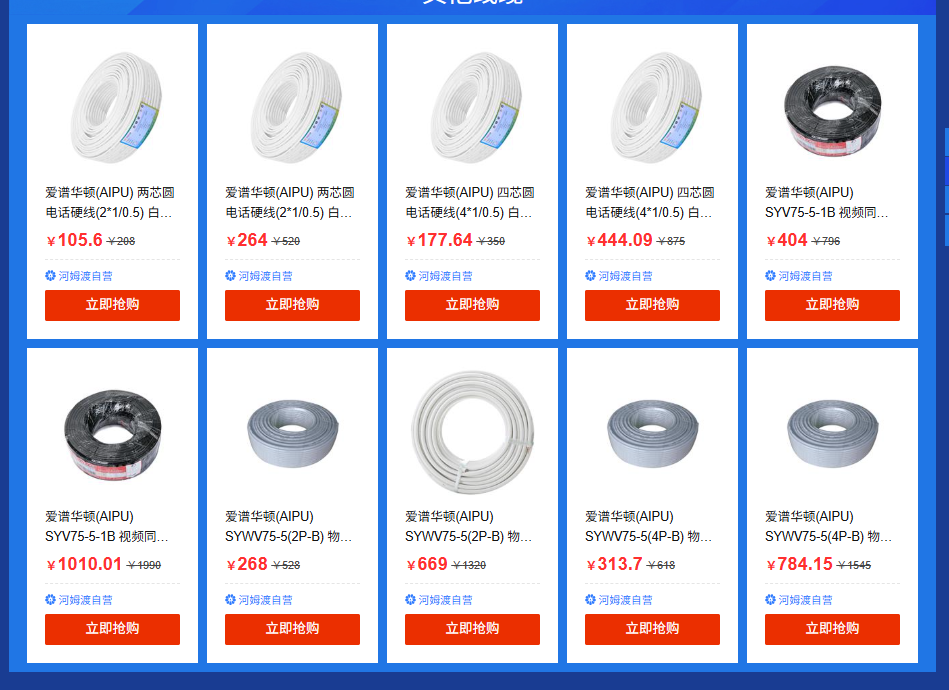Click black SYV75-5-1B cable image priced ¥404

coord(832,107)
